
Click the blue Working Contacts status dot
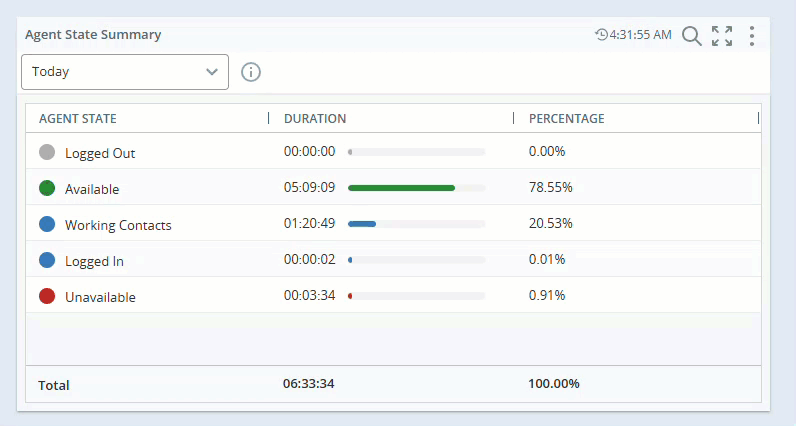[x=47, y=225]
